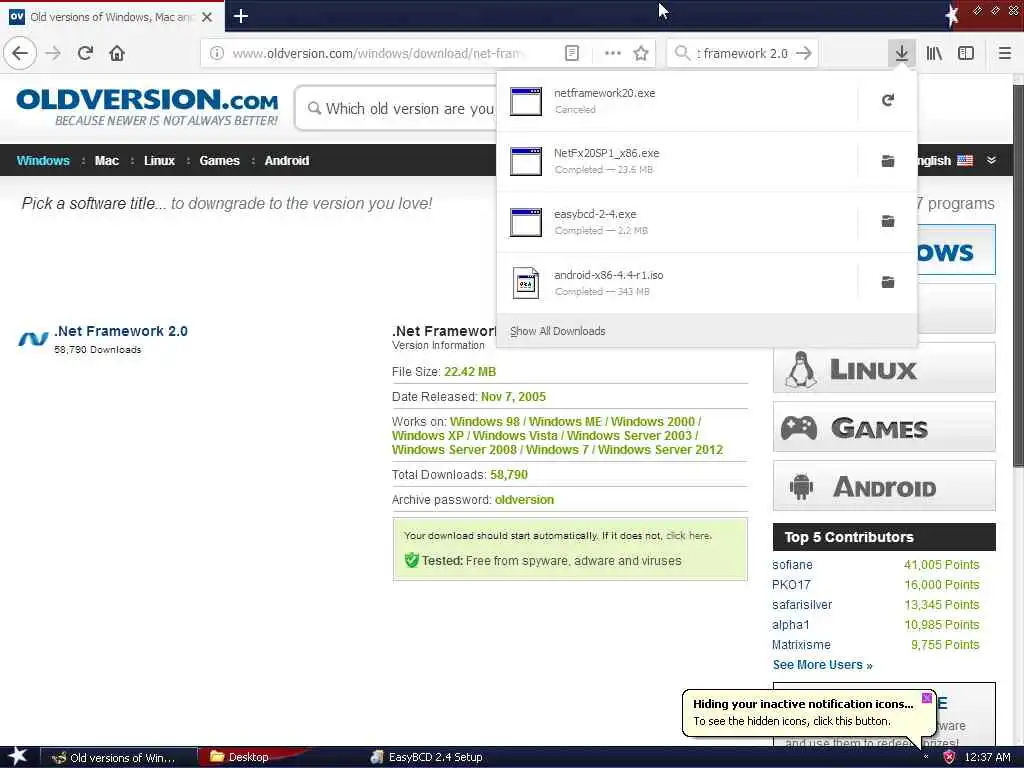Viewport: 1024px width, 768px height.
Task: Bookmark this page with the star icon
Action: coord(641,53)
